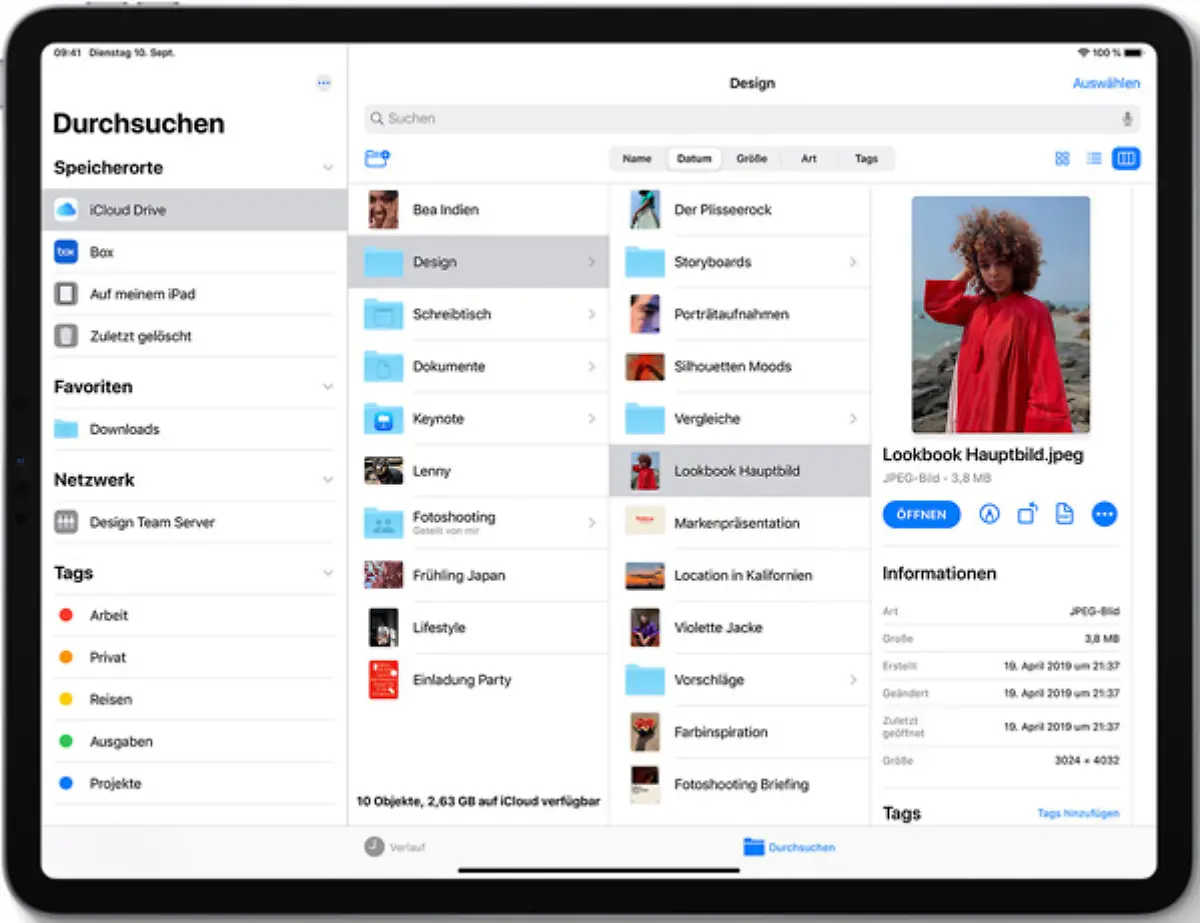This screenshot has width=1200, height=923.
Task: Open sidebar ellipsis options menu
Action: pos(323,83)
